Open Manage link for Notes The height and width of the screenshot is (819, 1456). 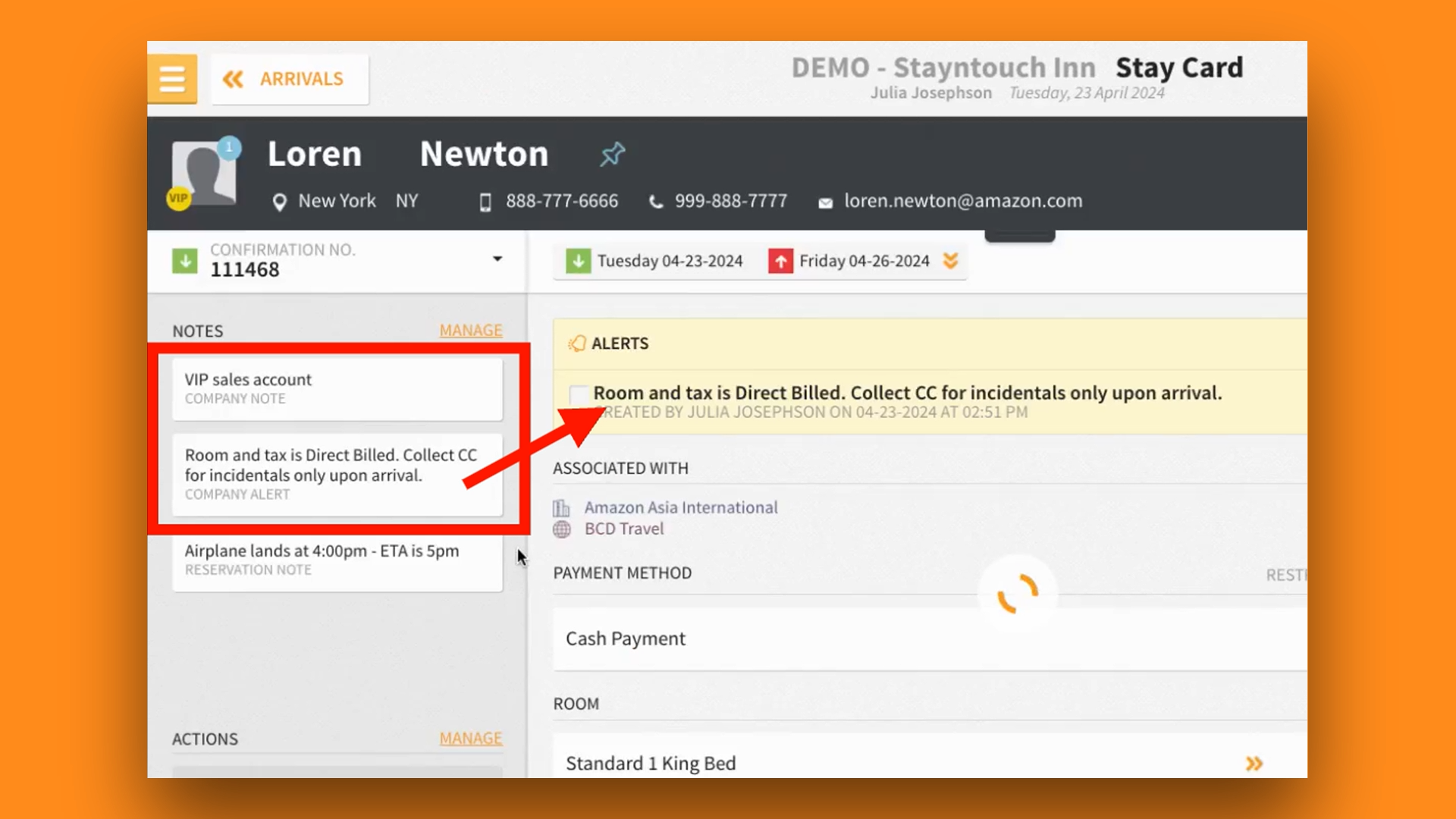click(x=470, y=331)
